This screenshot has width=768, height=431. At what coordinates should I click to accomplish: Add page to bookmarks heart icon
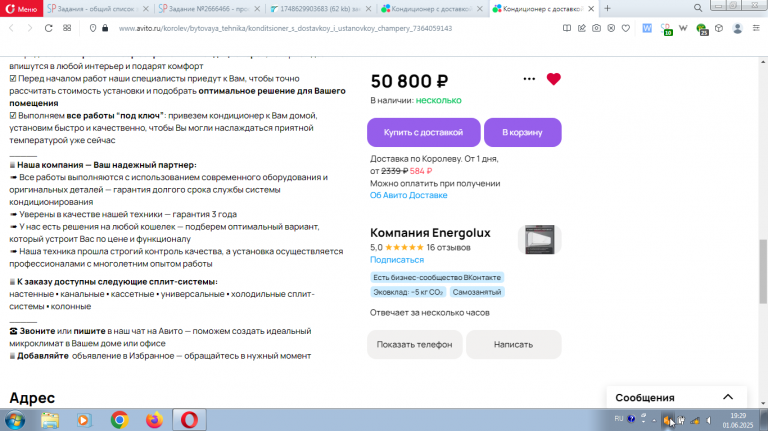point(626,28)
